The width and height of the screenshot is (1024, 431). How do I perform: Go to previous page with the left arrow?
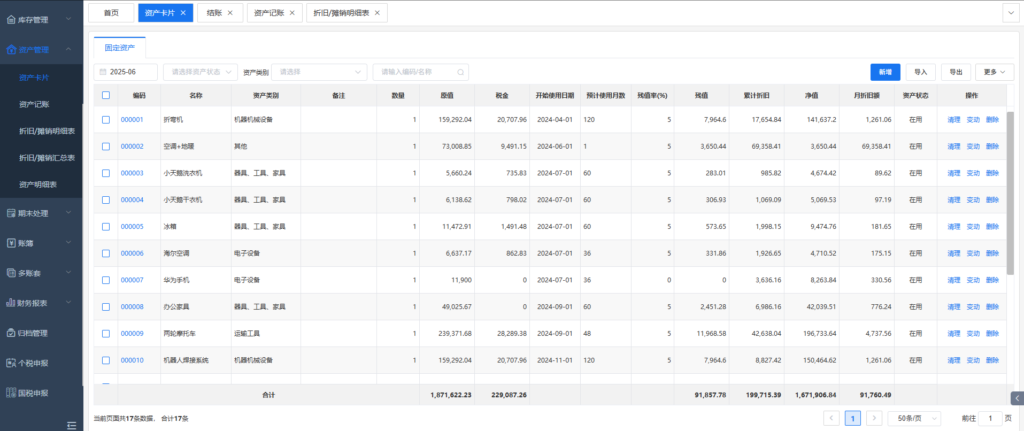click(x=831, y=418)
